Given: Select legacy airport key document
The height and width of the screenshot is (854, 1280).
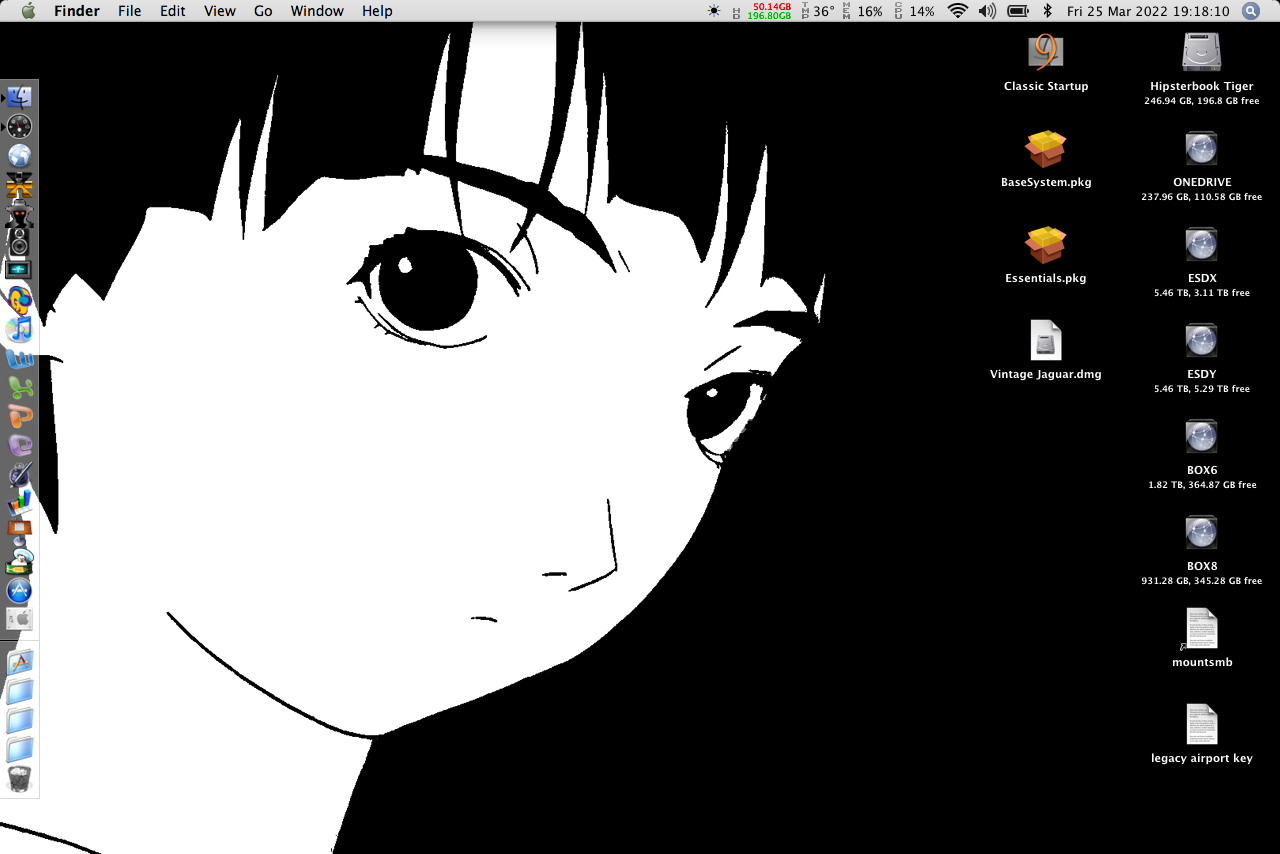Looking at the screenshot, I should 1201,725.
